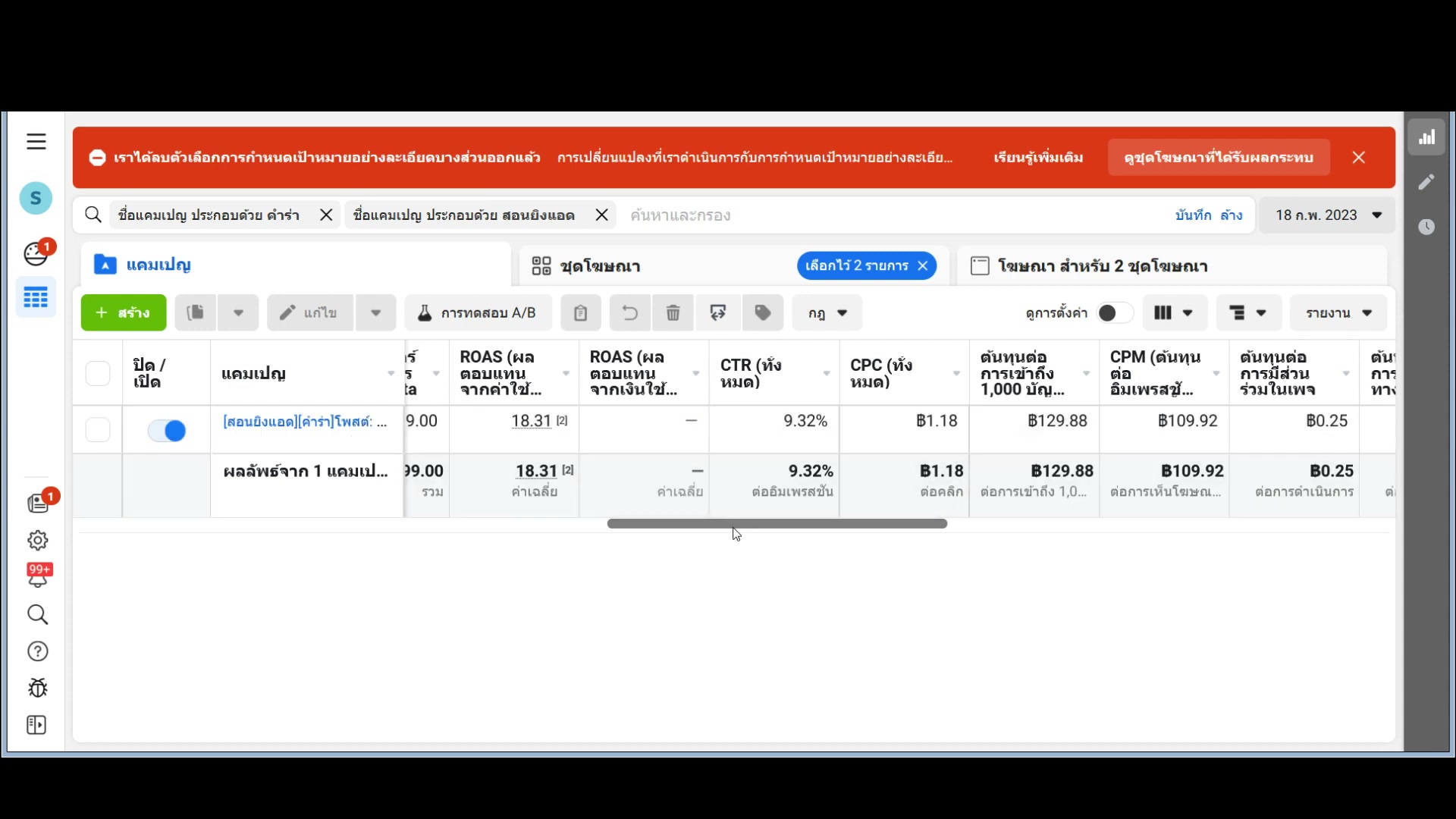Click the trash delete icon in toolbar

673,313
